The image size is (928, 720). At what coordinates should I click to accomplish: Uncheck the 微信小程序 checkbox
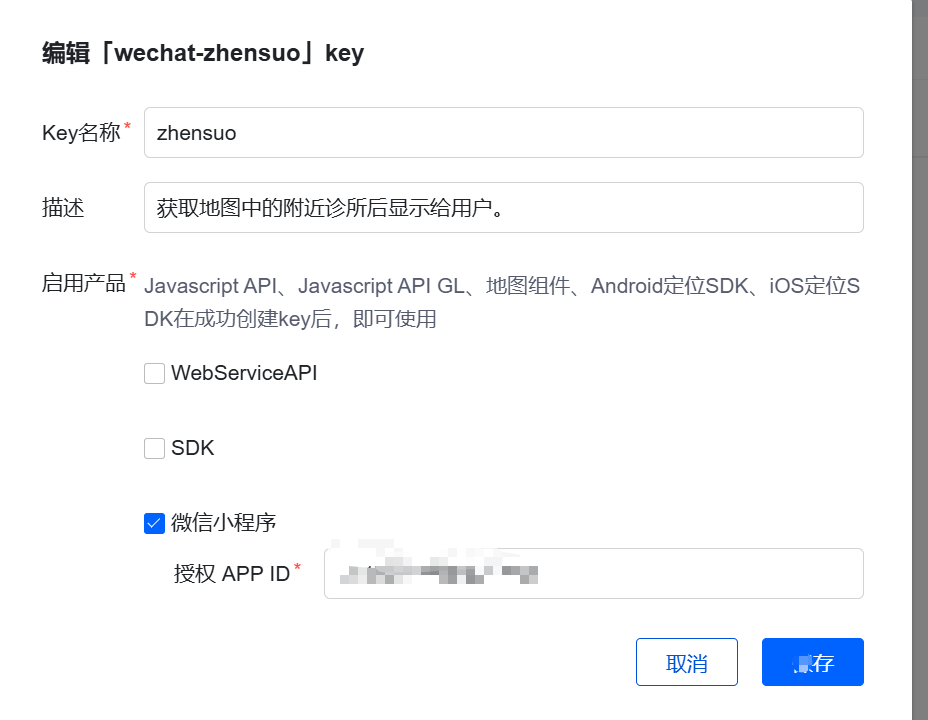point(154,523)
